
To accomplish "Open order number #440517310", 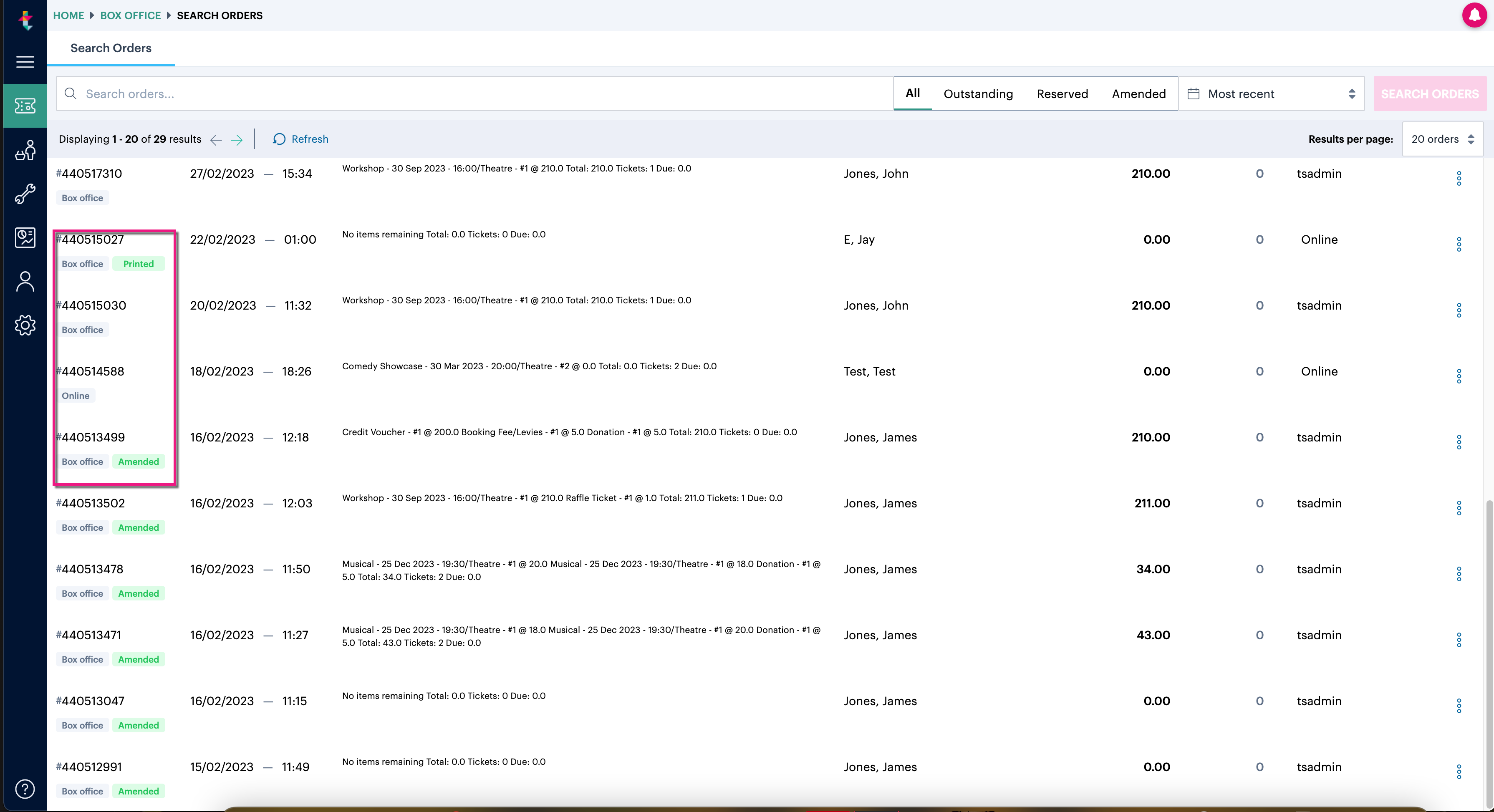I will tap(89, 174).
